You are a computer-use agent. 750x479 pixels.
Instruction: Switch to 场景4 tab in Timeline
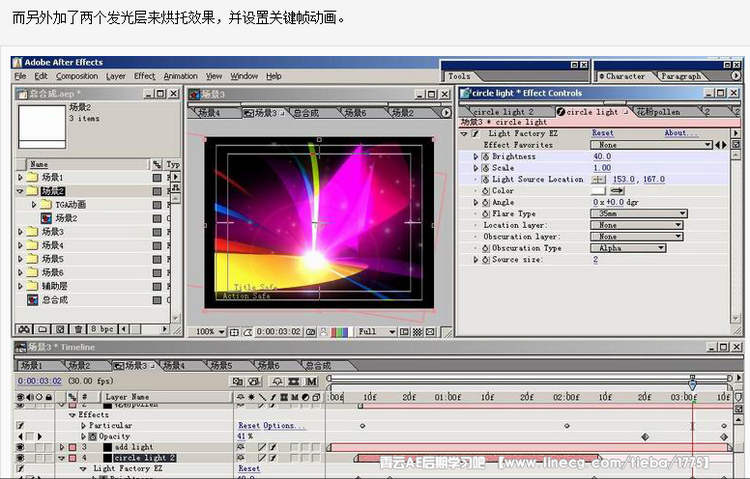pos(174,366)
